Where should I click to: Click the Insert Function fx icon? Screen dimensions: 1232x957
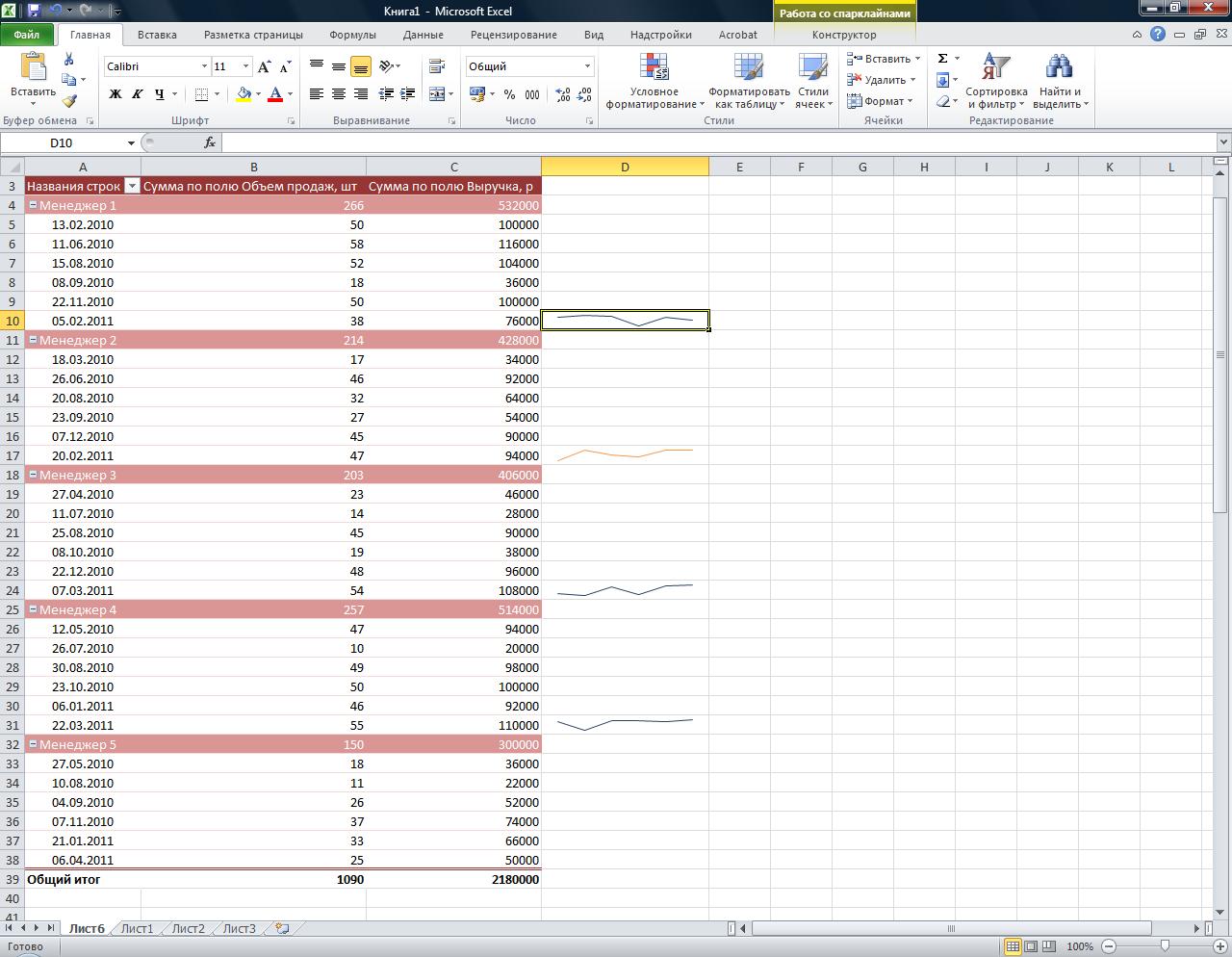tap(210, 142)
